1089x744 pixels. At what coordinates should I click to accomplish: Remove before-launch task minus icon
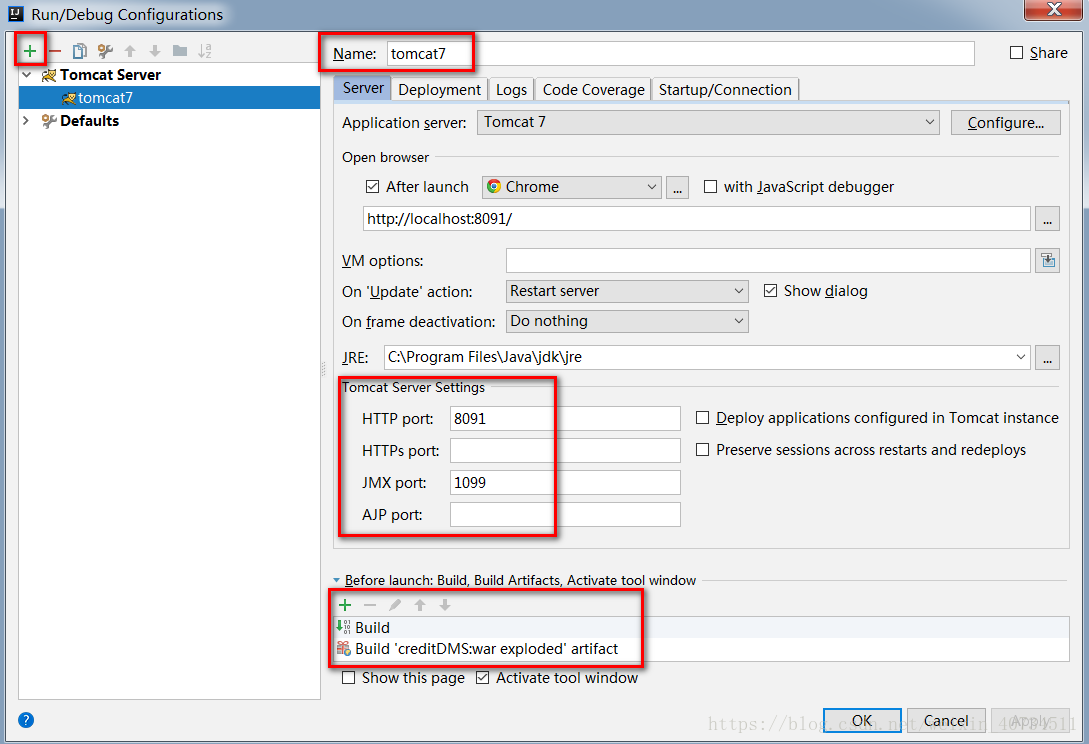(x=370, y=605)
